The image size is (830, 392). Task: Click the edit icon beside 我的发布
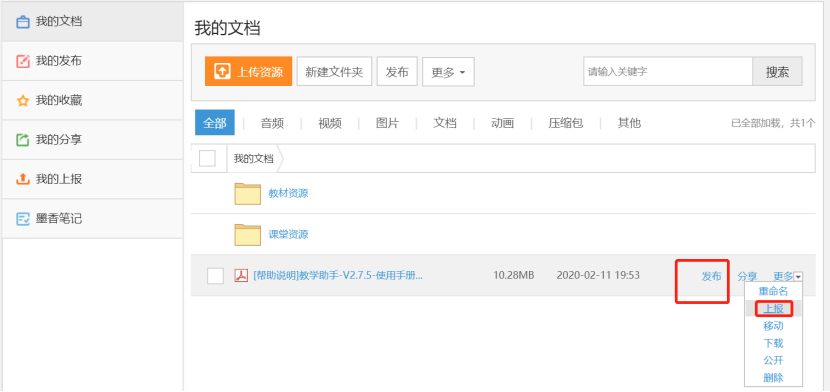[x=23, y=61]
